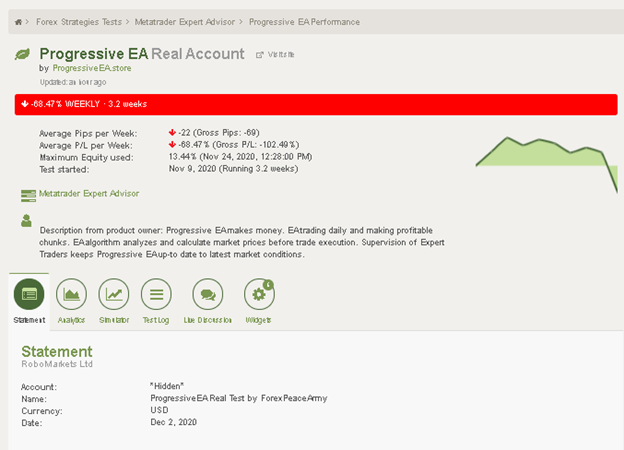Open Forex Strategies Tests breadcrumb

pyautogui.click(x=79, y=22)
